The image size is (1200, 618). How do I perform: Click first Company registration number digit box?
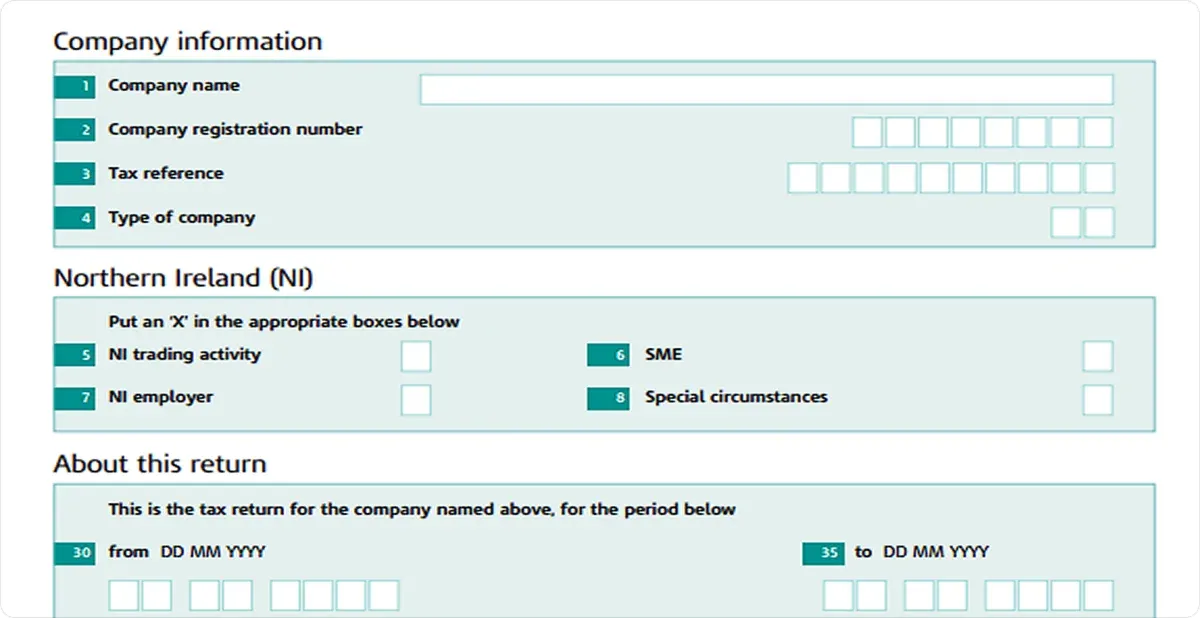867,132
